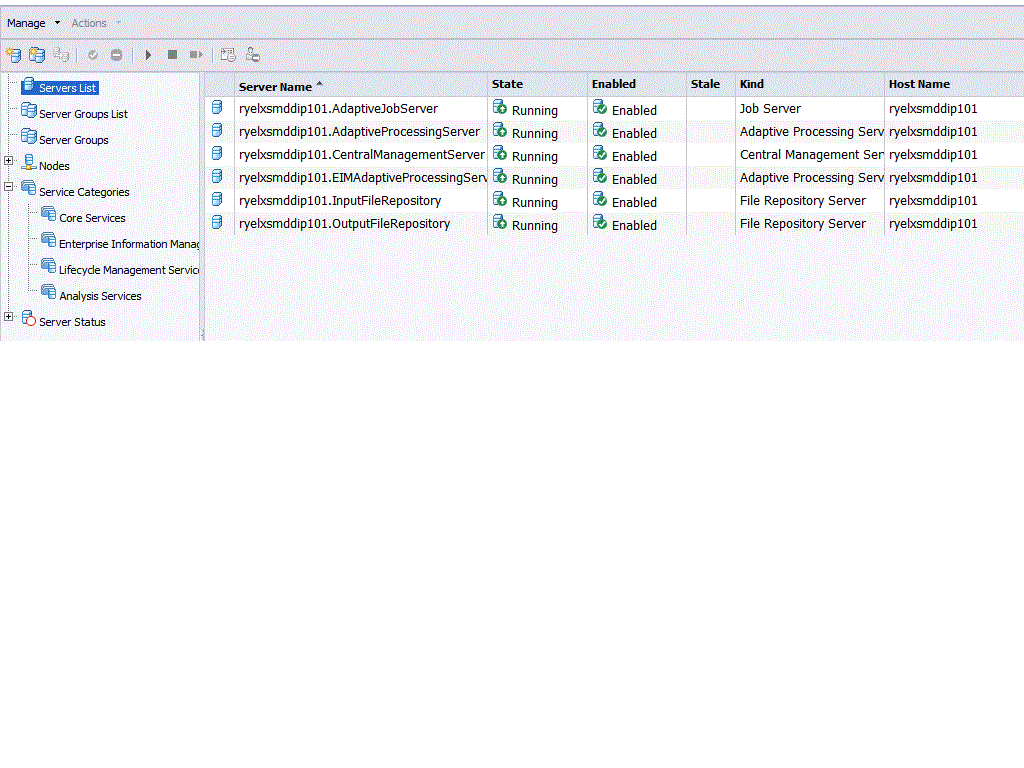Screen dimensions: 1024x768
Task: Select Server Groups in the tree
Action: (x=74, y=140)
